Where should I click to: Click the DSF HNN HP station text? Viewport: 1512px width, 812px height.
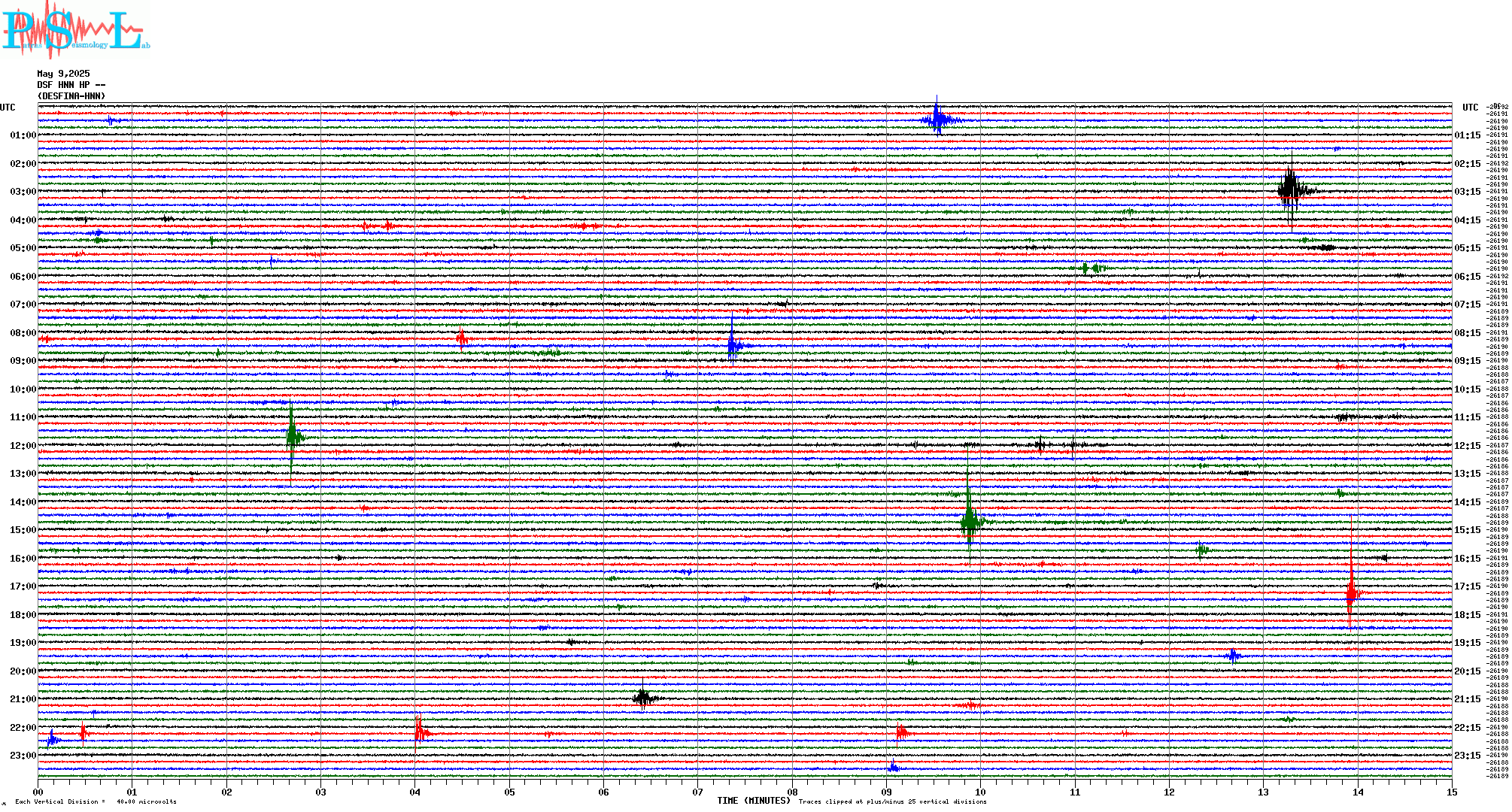[71, 85]
